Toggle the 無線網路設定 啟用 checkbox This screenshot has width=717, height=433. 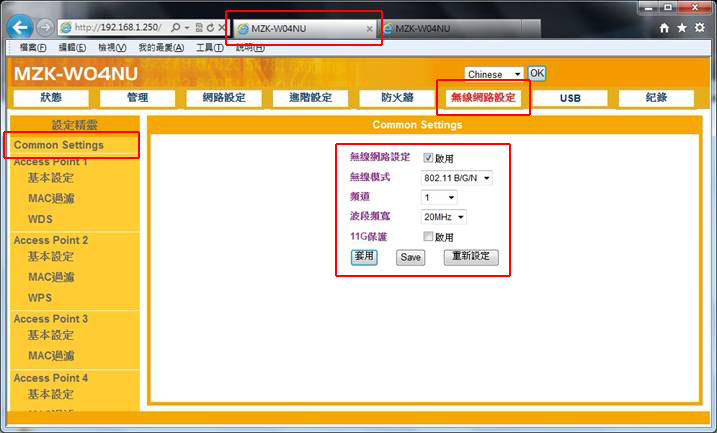click(x=428, y=158)
